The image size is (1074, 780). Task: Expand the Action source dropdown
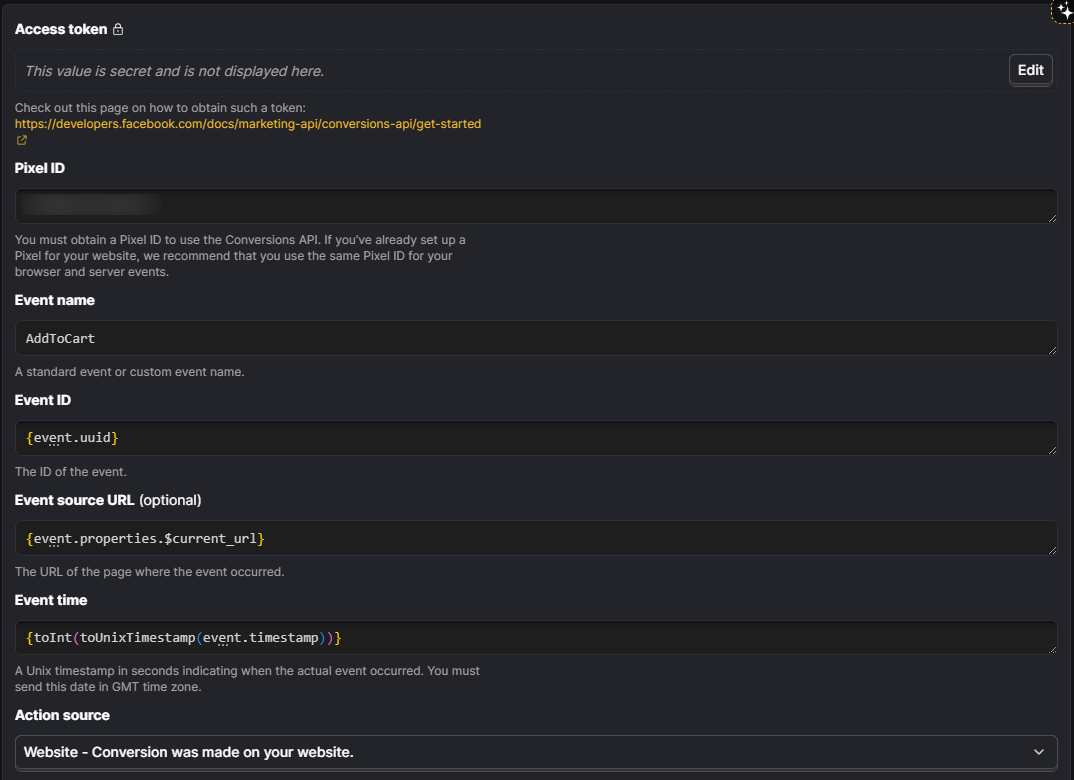tap(535, 752)
